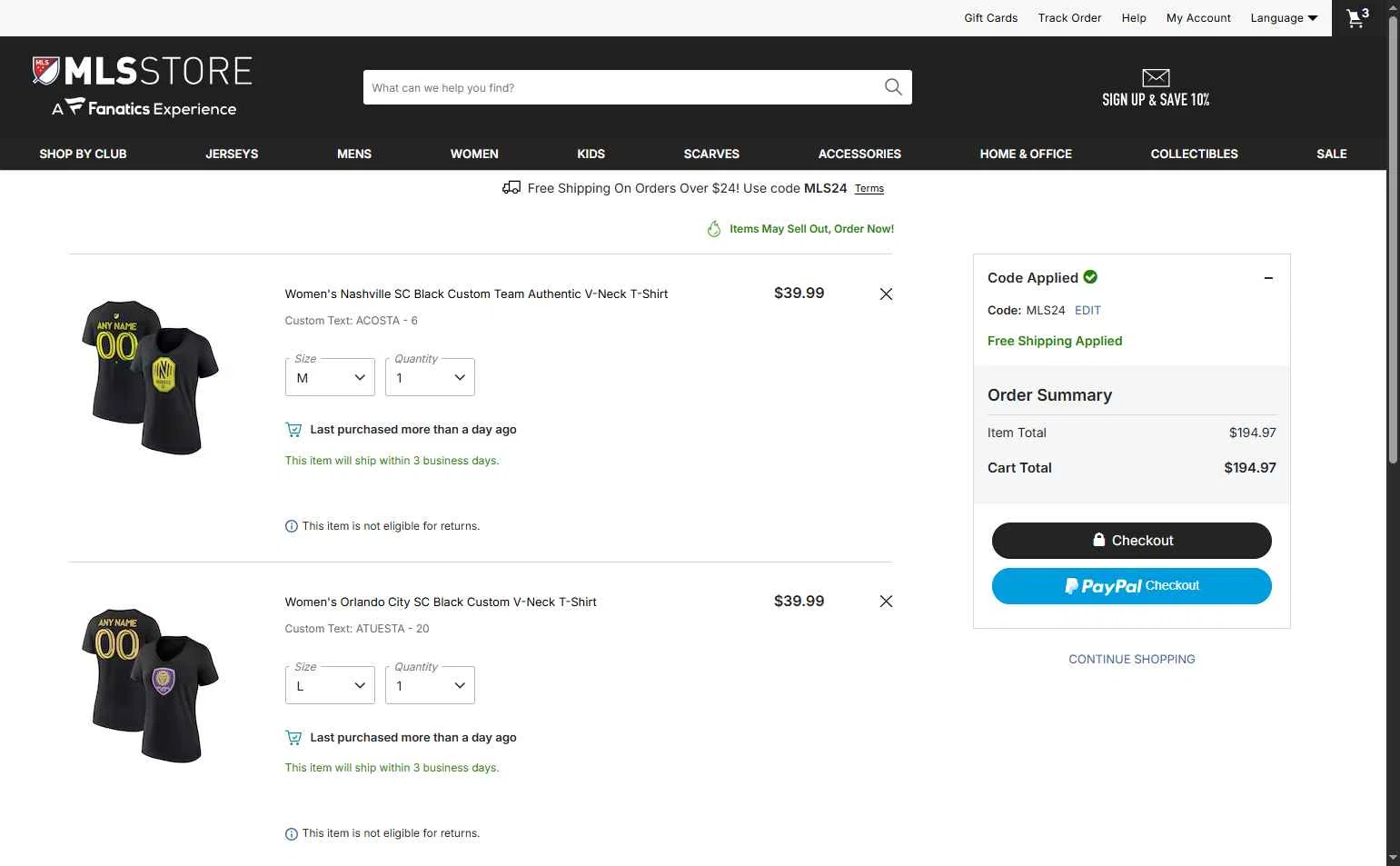Open the Mens menu
This screenshot has width=1400, height=866.
pos(354,154)
